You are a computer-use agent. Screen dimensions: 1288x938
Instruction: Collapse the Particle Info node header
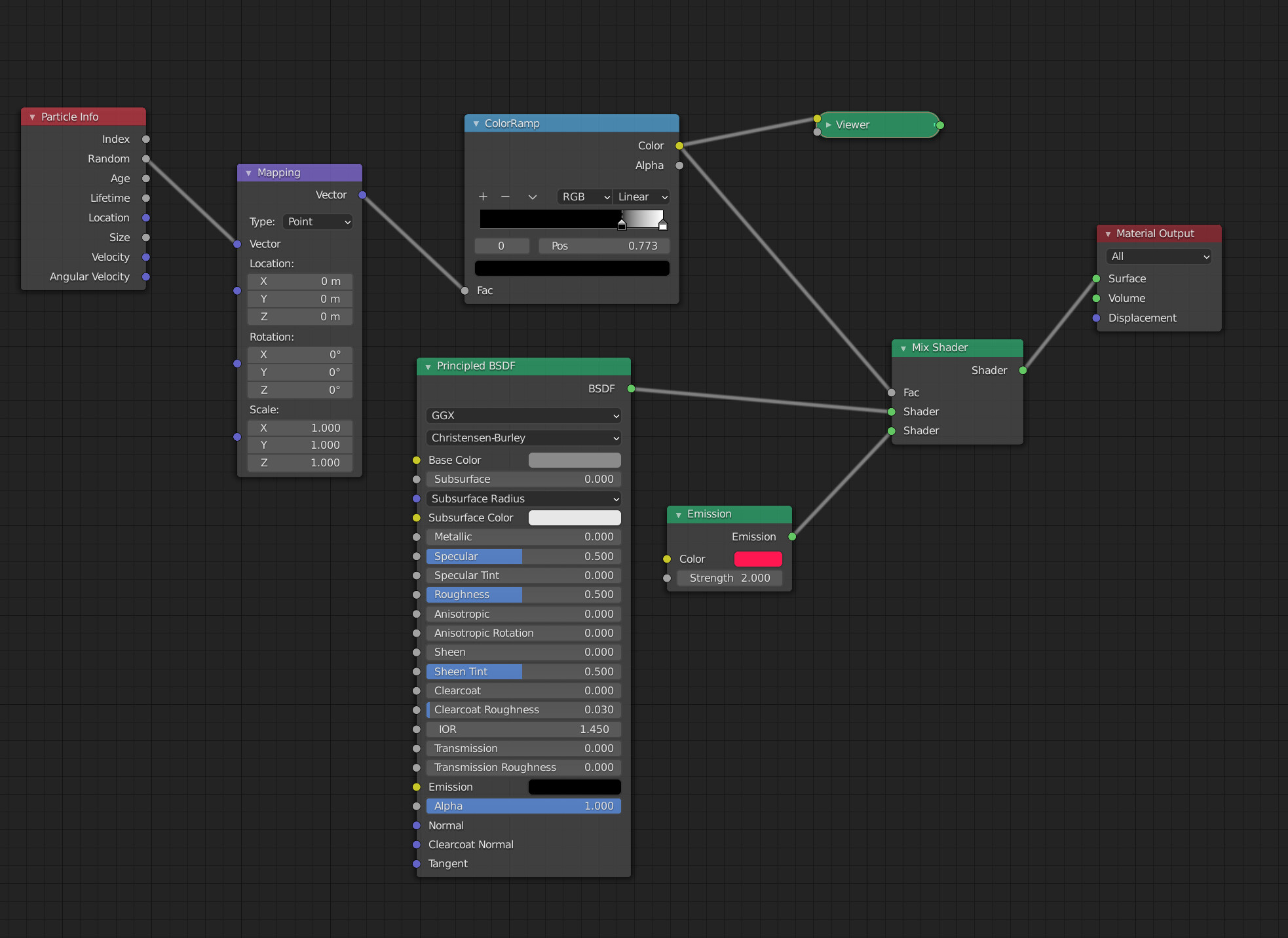pyautogui.click(x=32, y=116)
